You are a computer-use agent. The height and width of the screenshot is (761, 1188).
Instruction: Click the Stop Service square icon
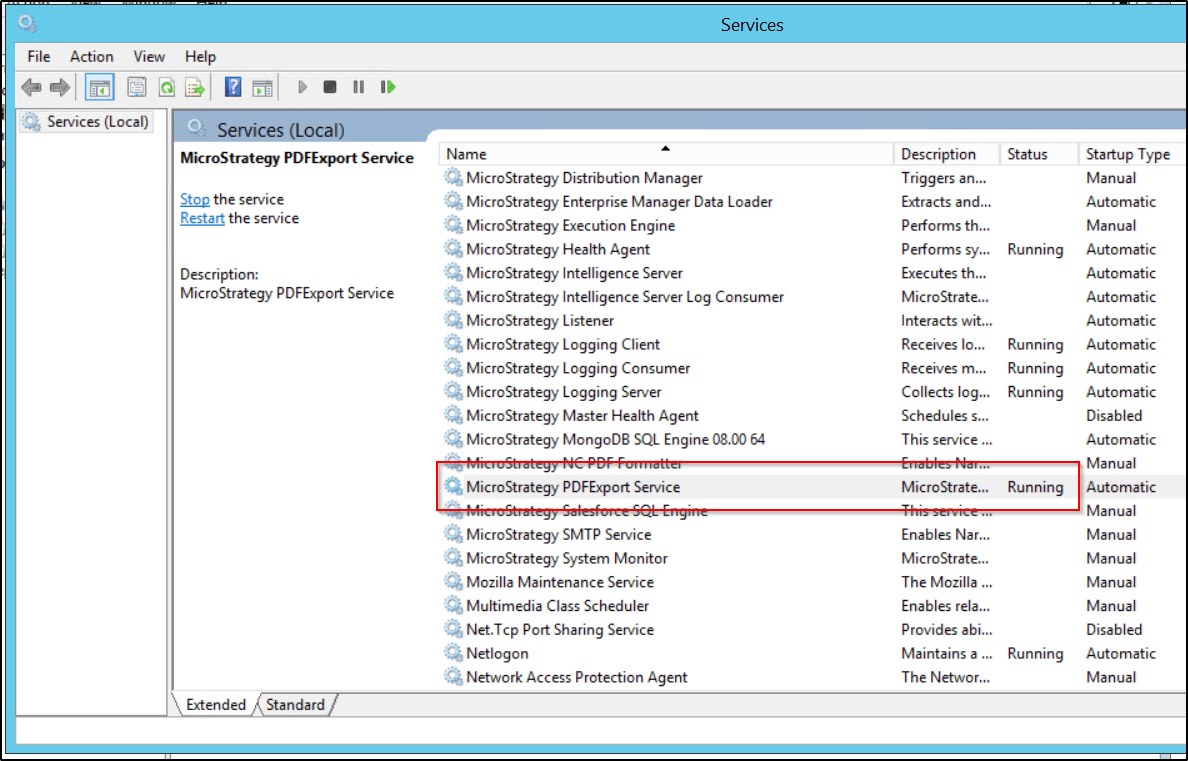(x=330, y=87)
